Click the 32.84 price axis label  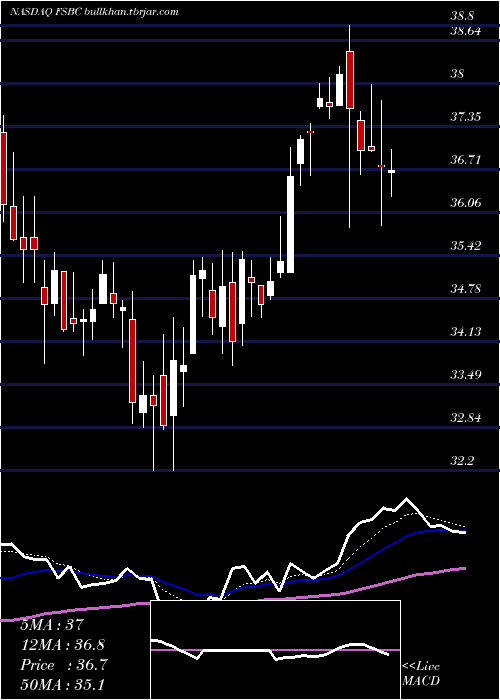pyautogui.click(x=465, y=418)
